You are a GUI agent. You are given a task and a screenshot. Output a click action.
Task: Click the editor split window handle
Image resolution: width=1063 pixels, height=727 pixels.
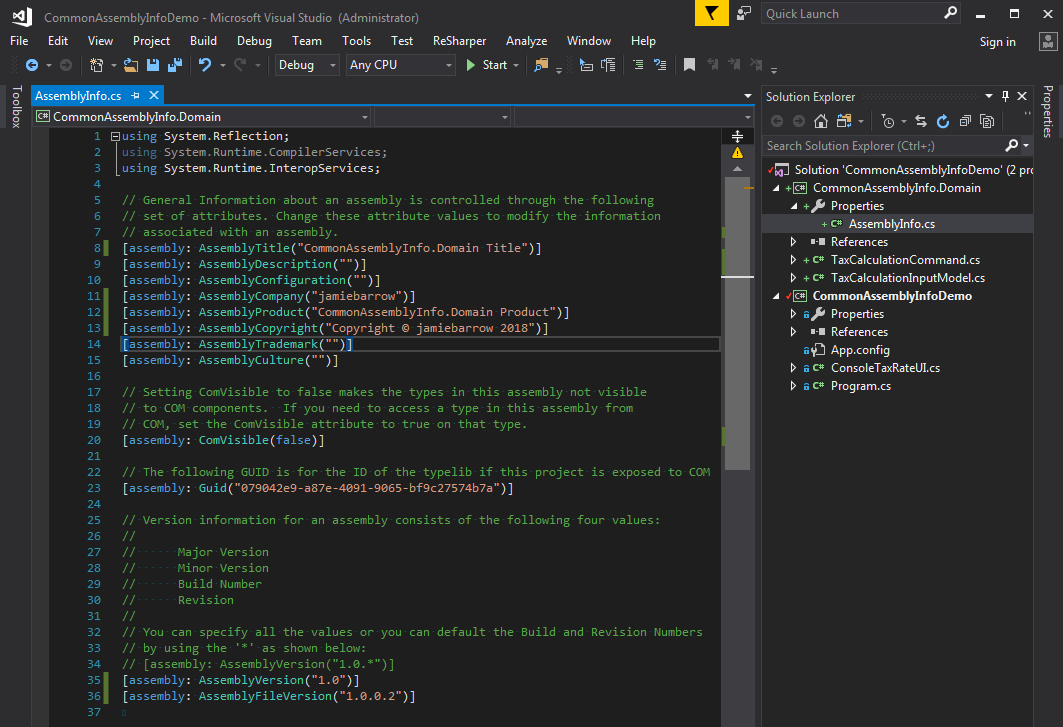point(738,136)
